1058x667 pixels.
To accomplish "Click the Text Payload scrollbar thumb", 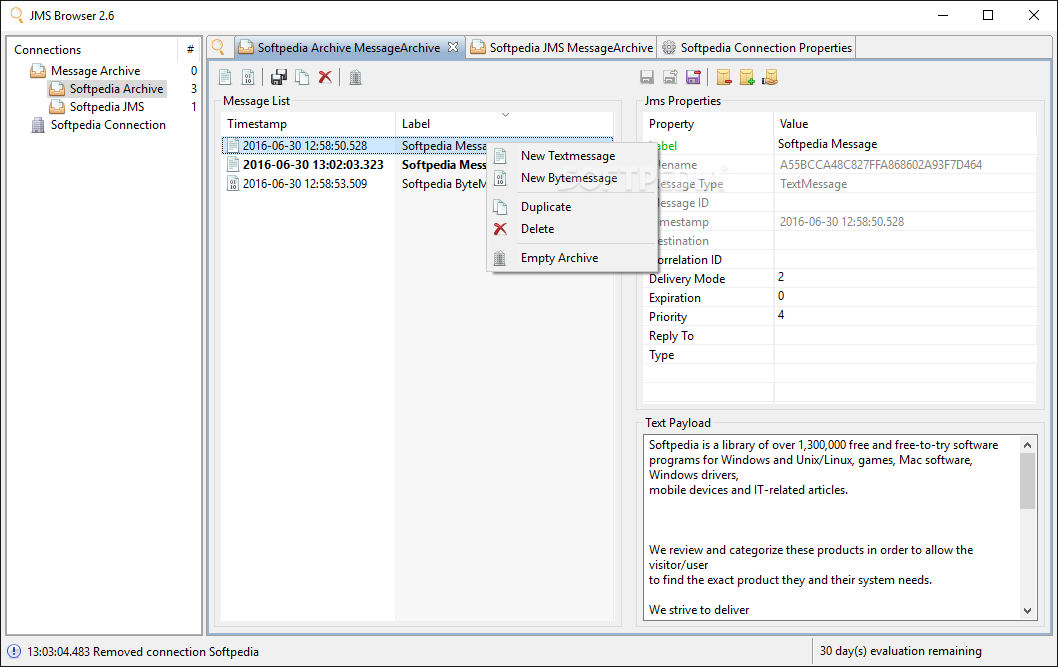I will (x=1027, y=481).
